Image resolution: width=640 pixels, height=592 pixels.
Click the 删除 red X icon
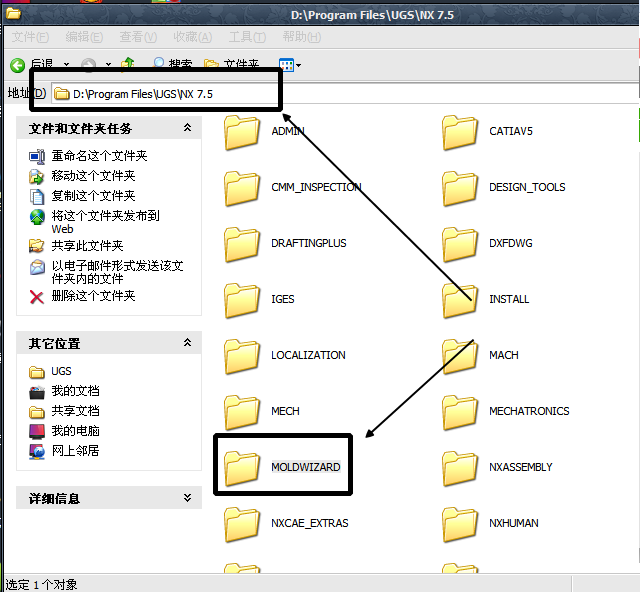coord(37,297)
